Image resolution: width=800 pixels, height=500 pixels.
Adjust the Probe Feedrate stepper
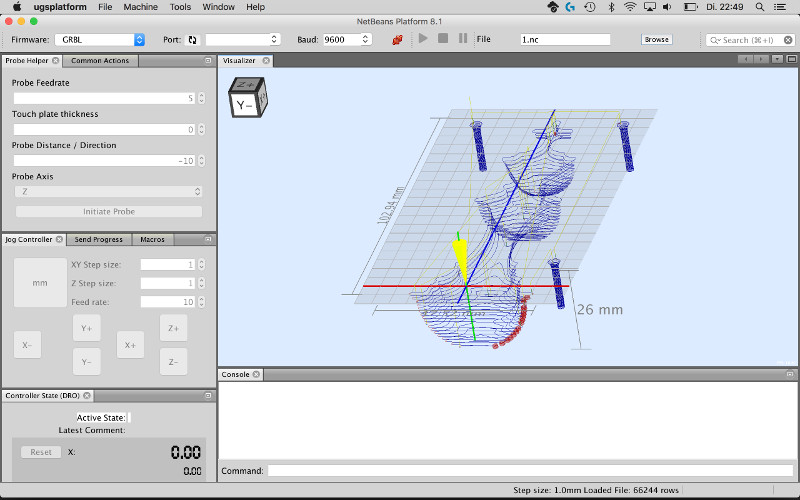click(201, 98)
